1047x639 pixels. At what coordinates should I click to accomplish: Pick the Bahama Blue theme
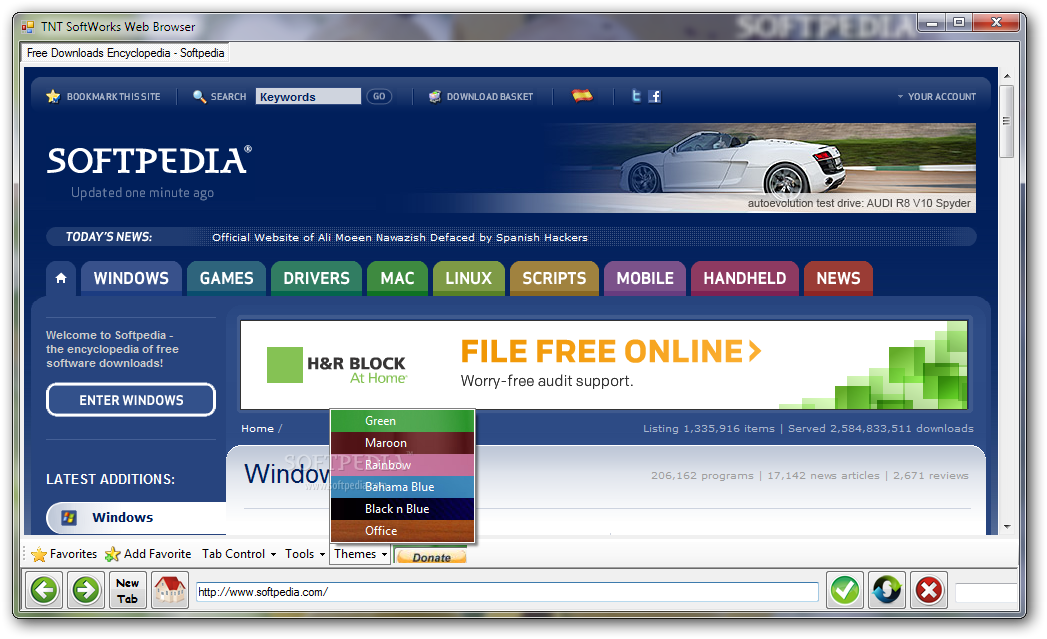[403, 487]
